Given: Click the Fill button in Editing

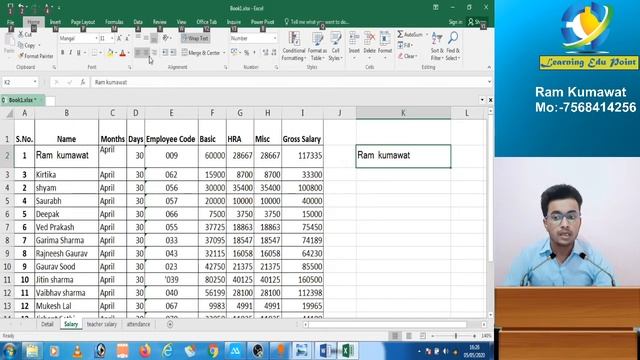Looking at the screenshot, I should (x=404, y=45).
